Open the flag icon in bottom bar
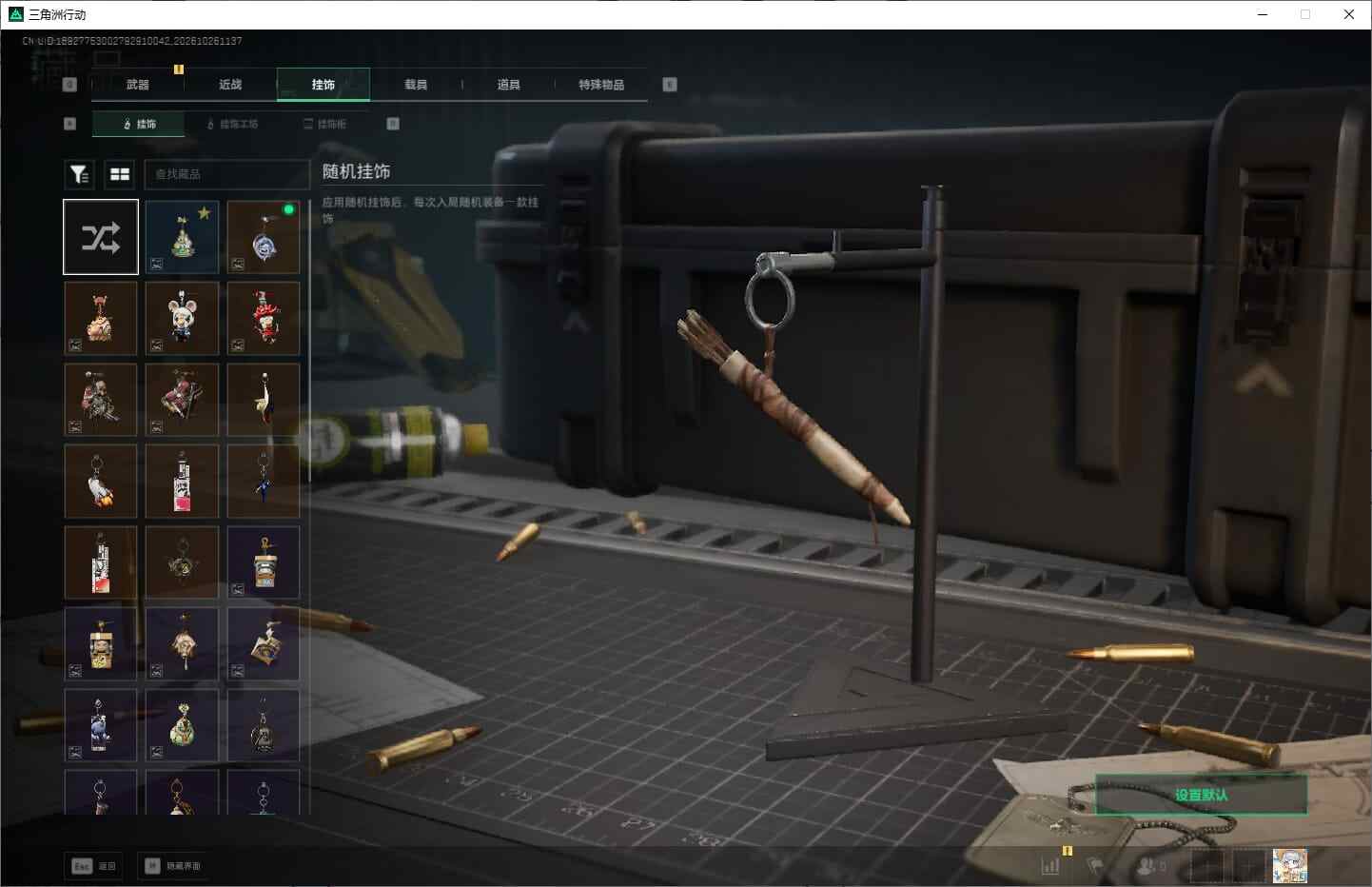1372x887 pixels. tap(1095, 866)
